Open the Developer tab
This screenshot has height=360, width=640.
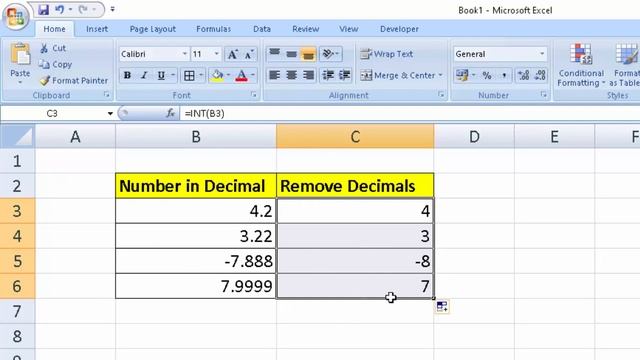point(399,29)
